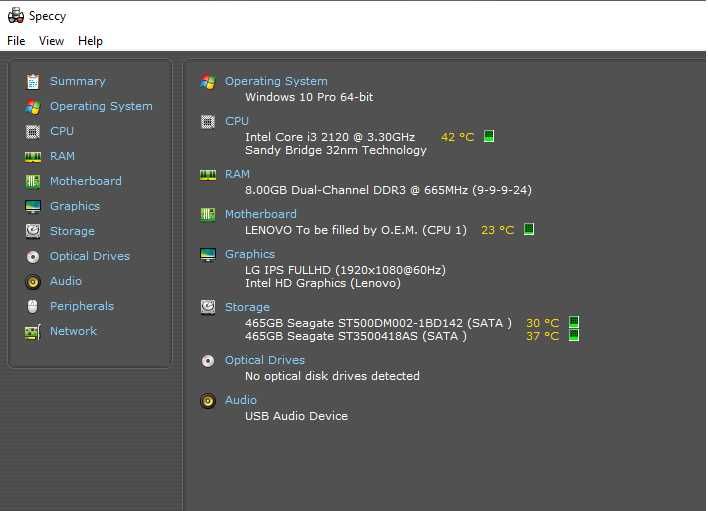Click the RAM heading link in summary
708x511 pixels.
[237, 174]
